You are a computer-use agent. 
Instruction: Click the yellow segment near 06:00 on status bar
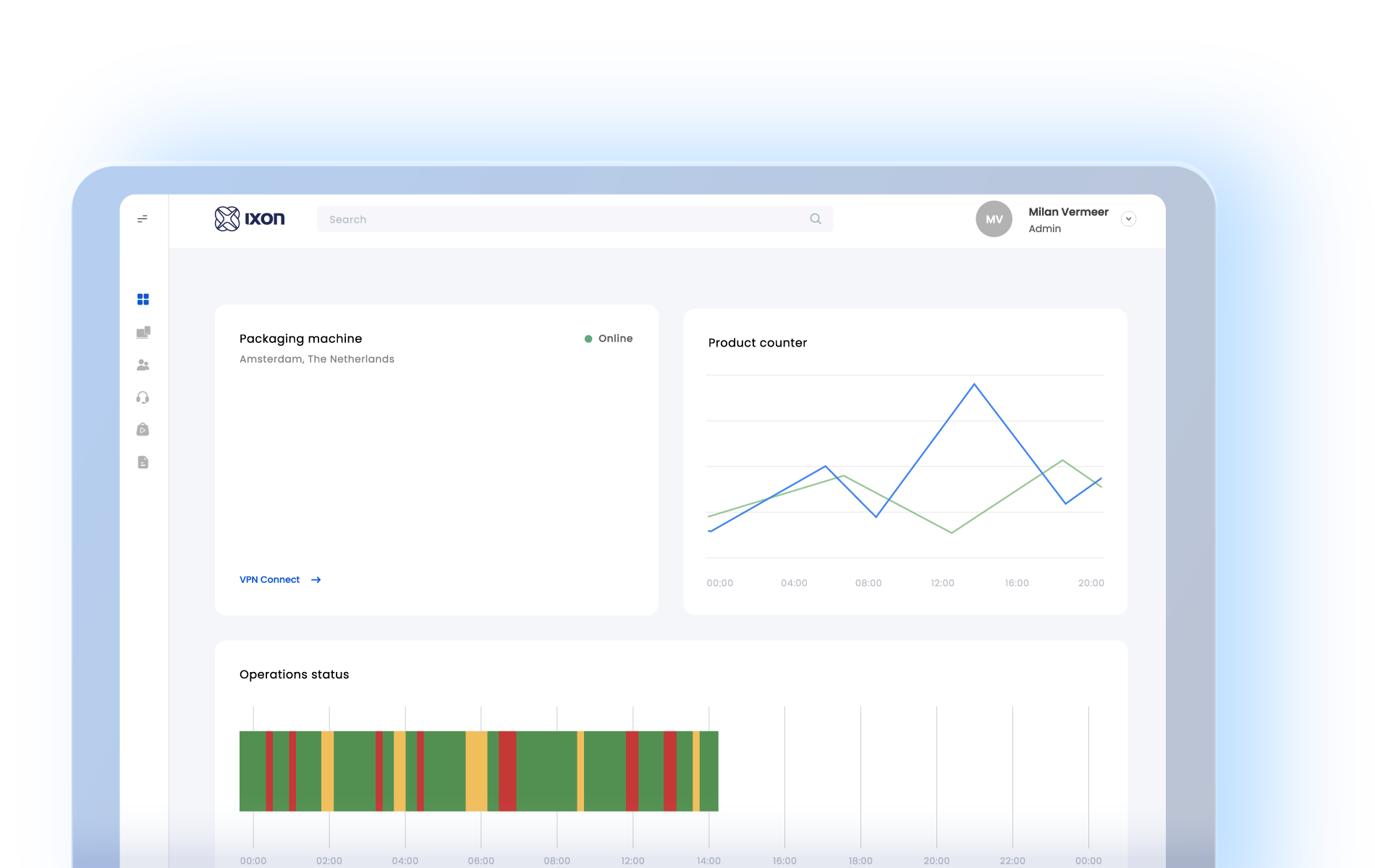pyautogui.click(x=475, y=771)
